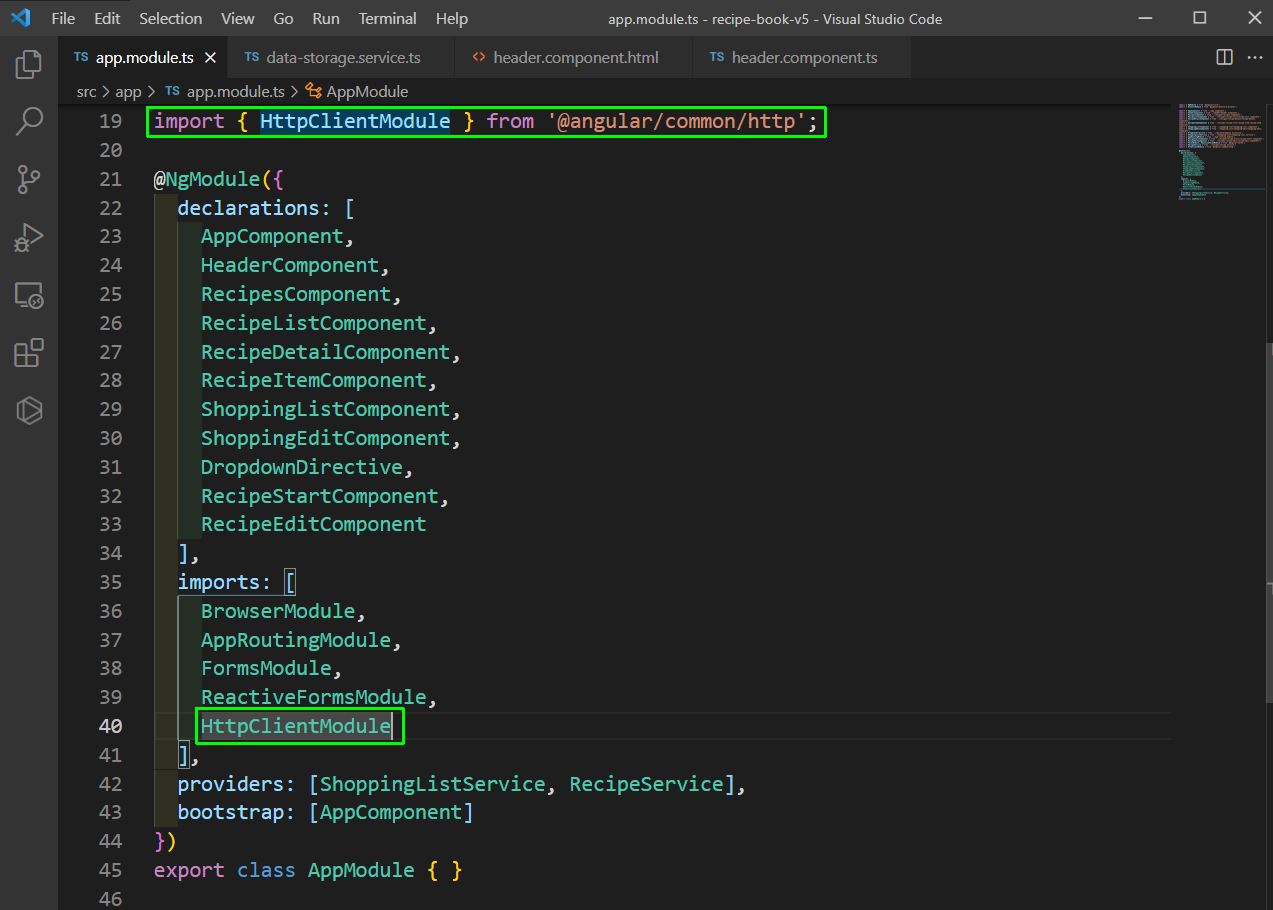Open the Edit menu

(x=107, y=18)
